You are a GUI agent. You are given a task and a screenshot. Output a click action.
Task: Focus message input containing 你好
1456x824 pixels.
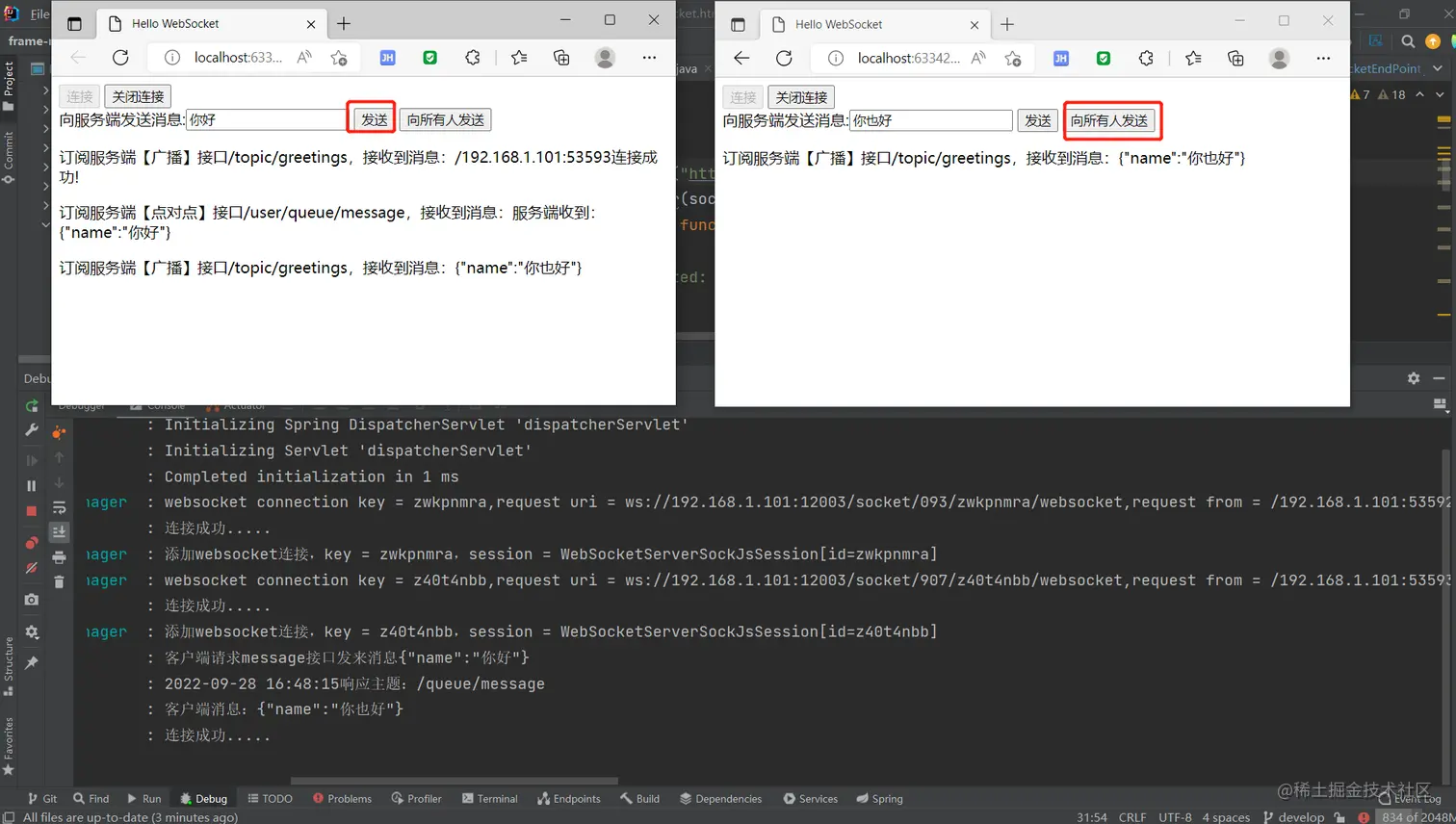click(x=266, y=119)
